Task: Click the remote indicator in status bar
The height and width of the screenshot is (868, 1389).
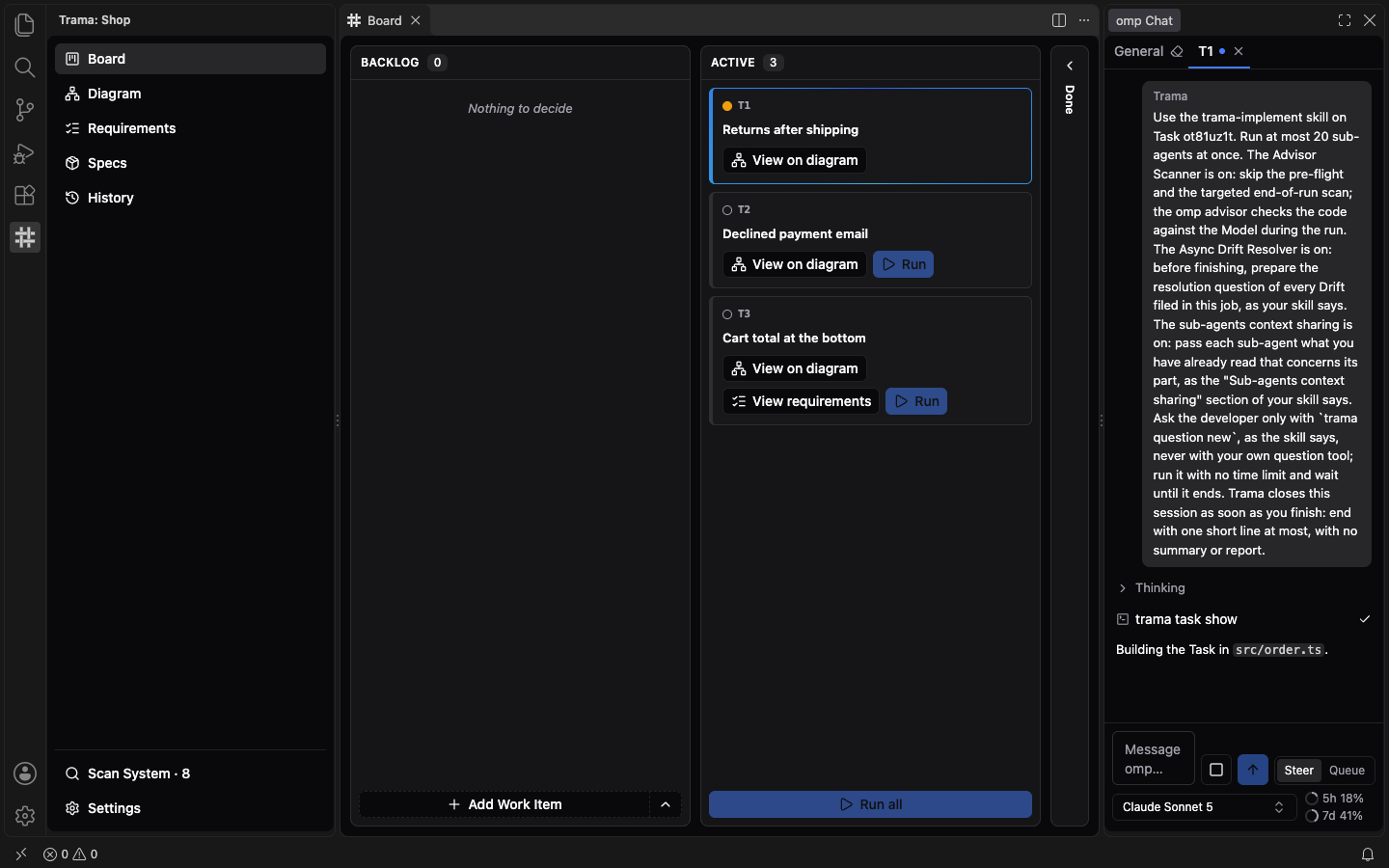Action: tap(21, 854)
